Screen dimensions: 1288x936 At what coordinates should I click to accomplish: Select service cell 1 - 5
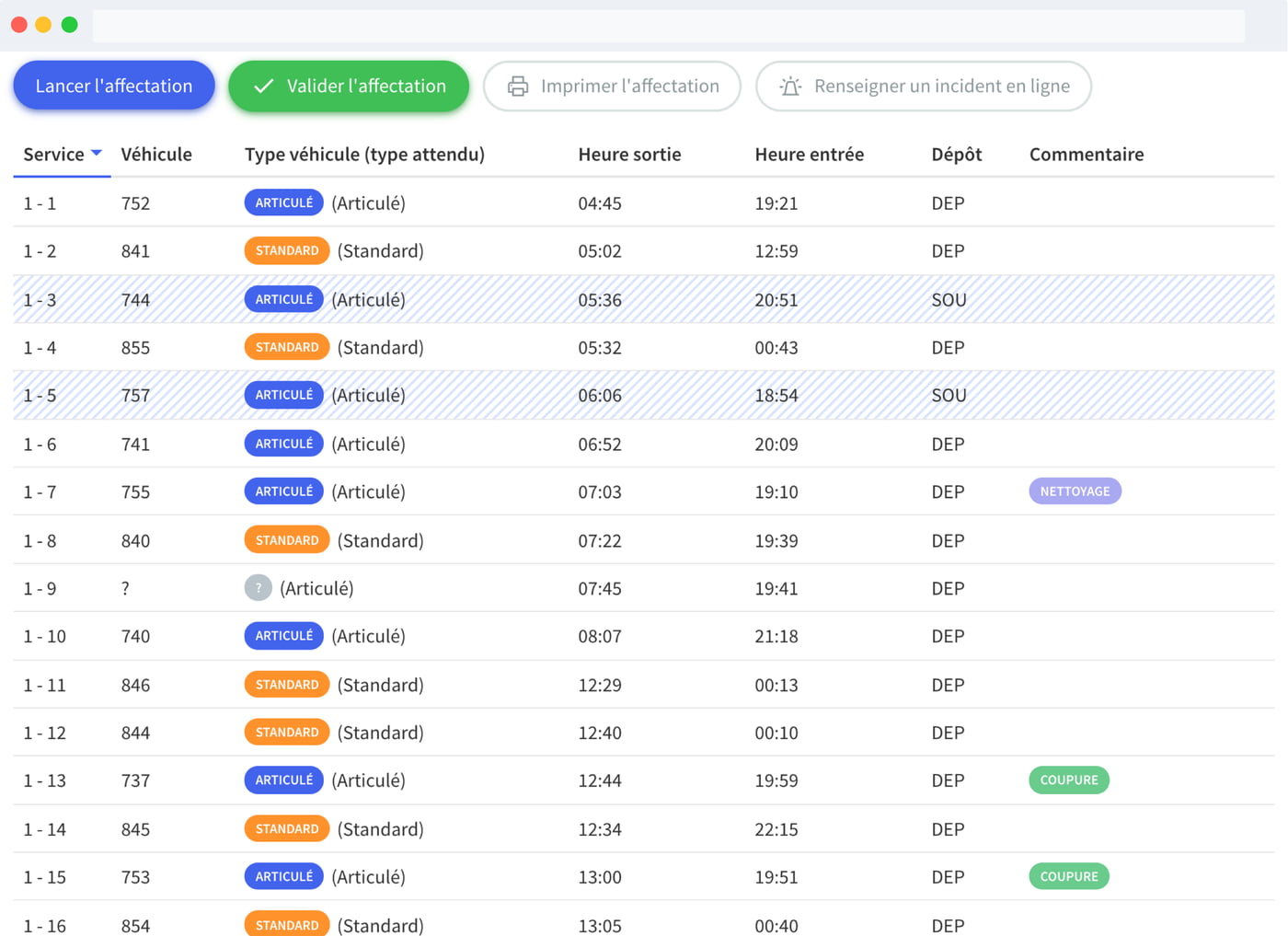coord(40,396)
